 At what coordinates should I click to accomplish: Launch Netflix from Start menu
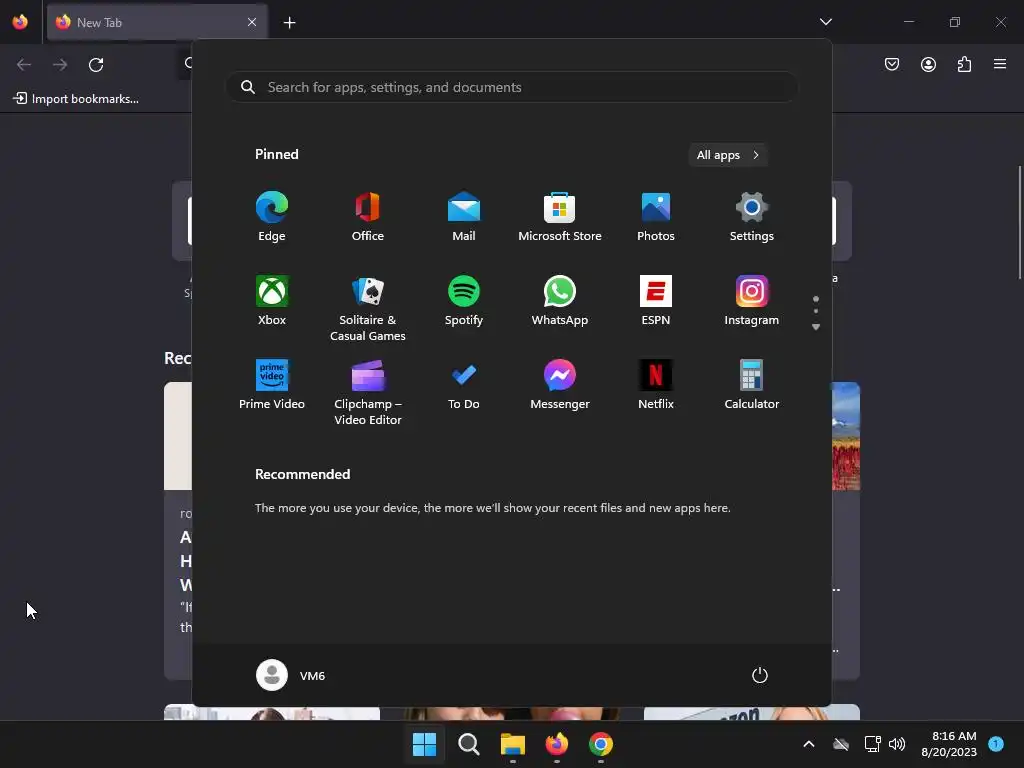click(x=656, y=385)
